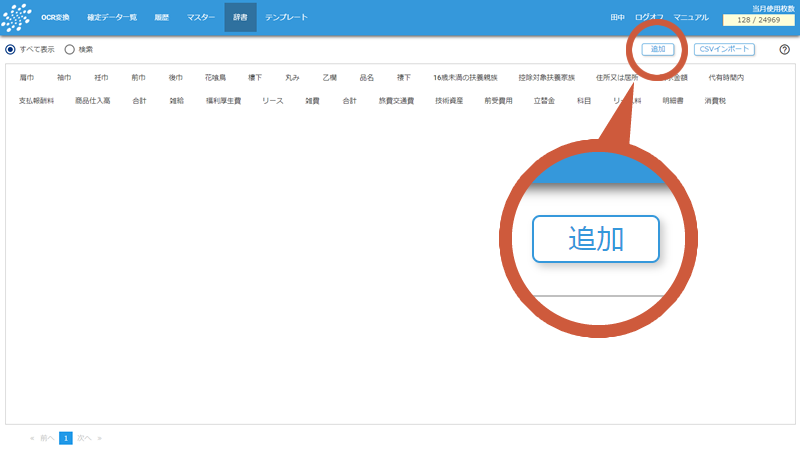Select page 1 in pagination
The height and width of the screenshot is (461, 800).
66,438
